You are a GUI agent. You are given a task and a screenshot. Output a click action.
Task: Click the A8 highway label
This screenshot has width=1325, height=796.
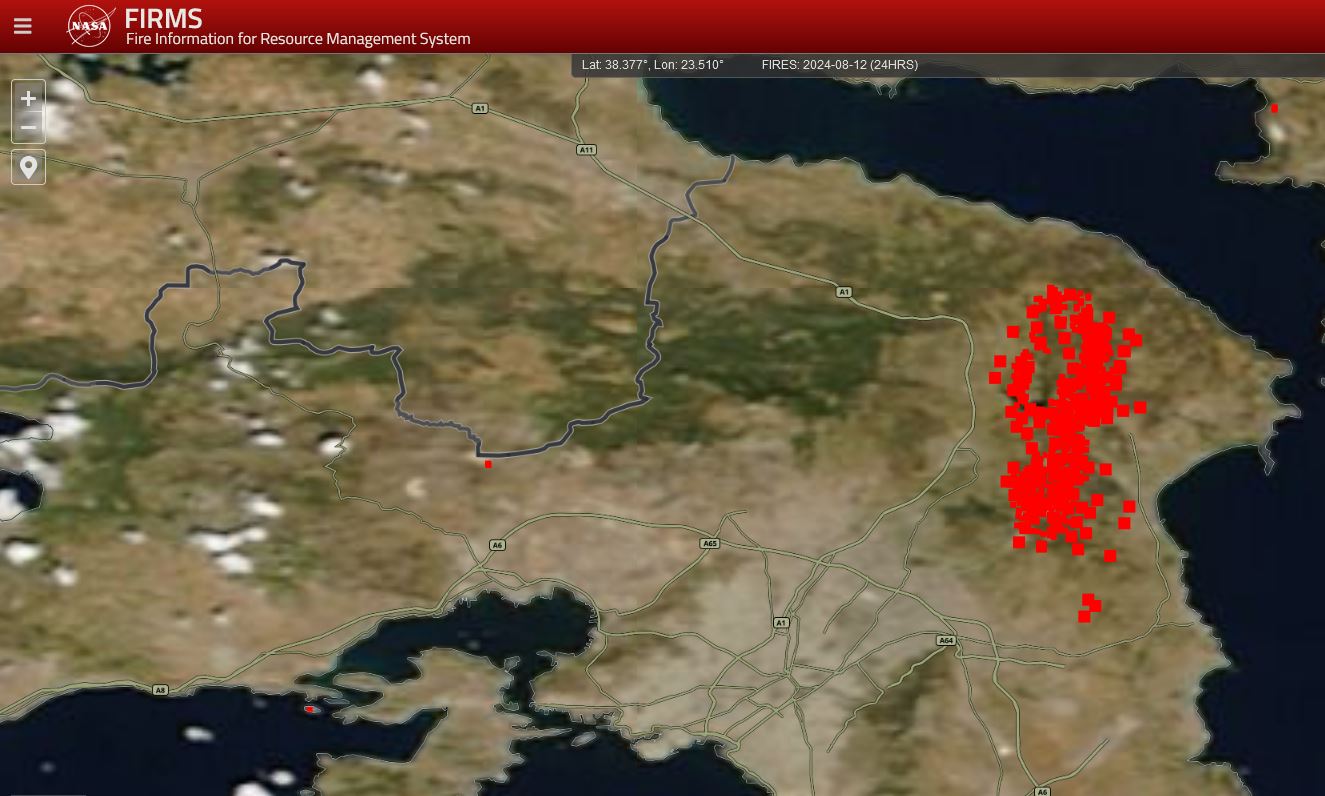click(x=160, y=690)
